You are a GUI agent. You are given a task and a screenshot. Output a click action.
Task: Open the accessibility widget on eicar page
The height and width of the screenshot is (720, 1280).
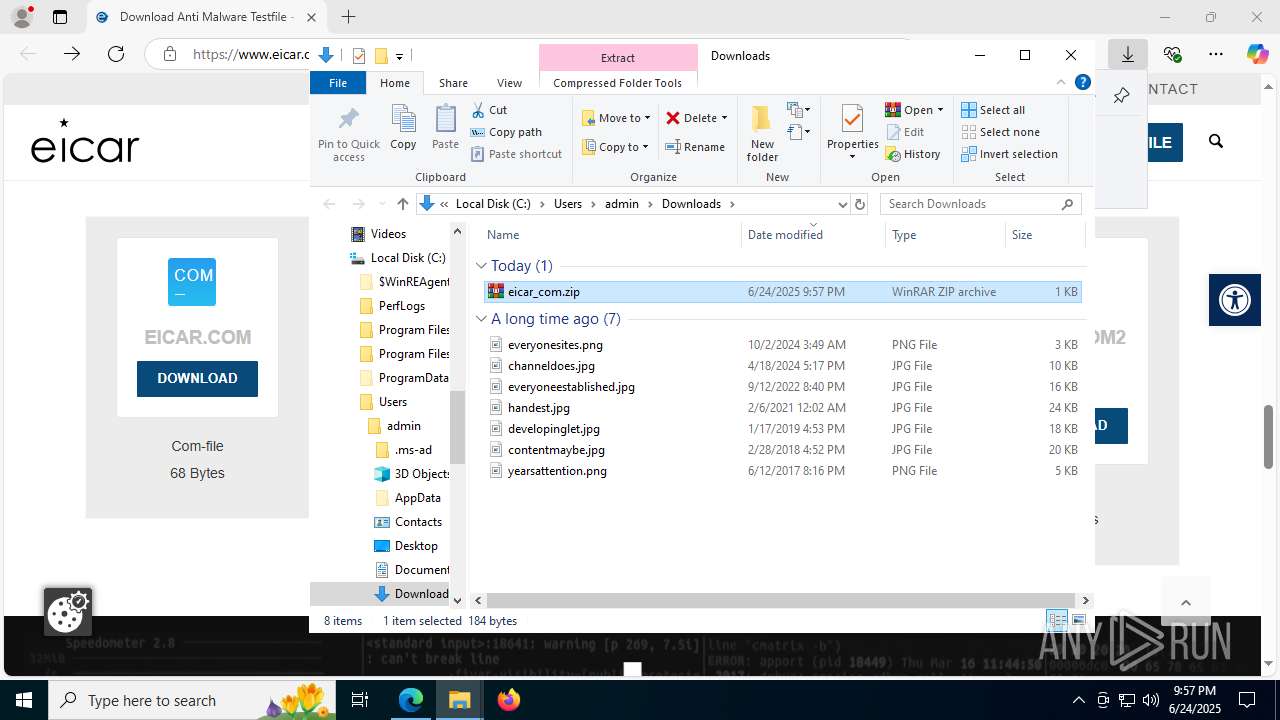(x=1234, y=300)
